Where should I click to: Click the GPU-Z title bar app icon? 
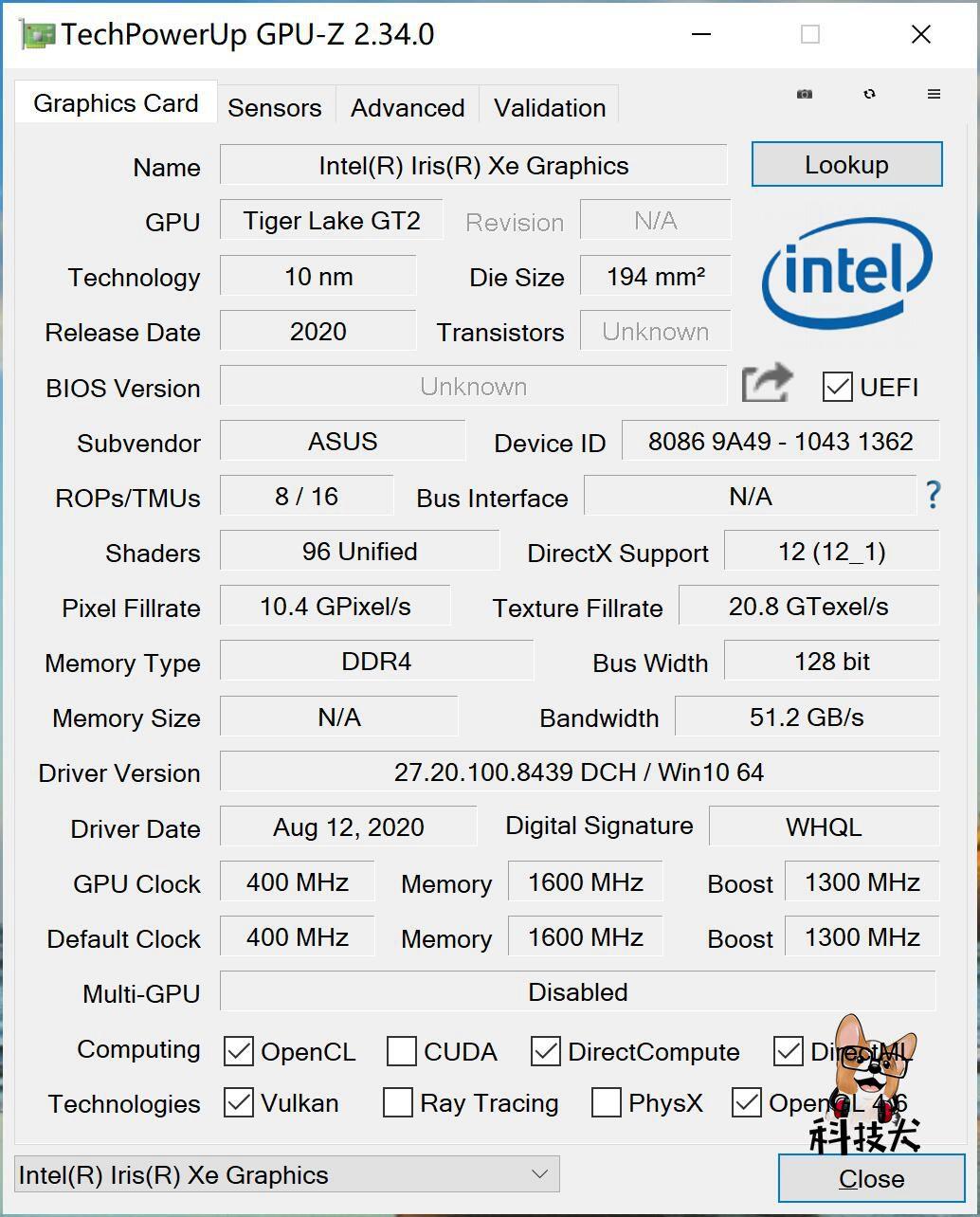point(37,34)
